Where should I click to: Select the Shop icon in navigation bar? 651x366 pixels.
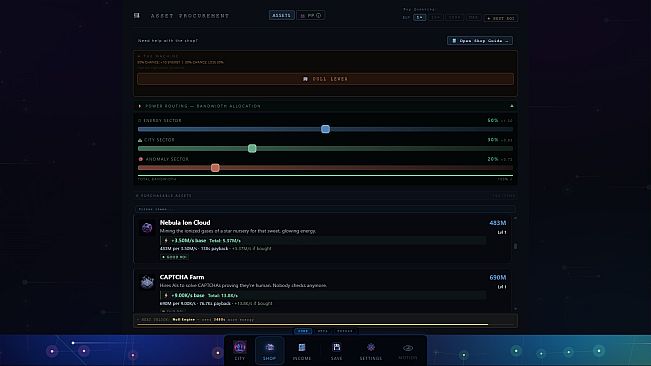(x=269, y=350)
